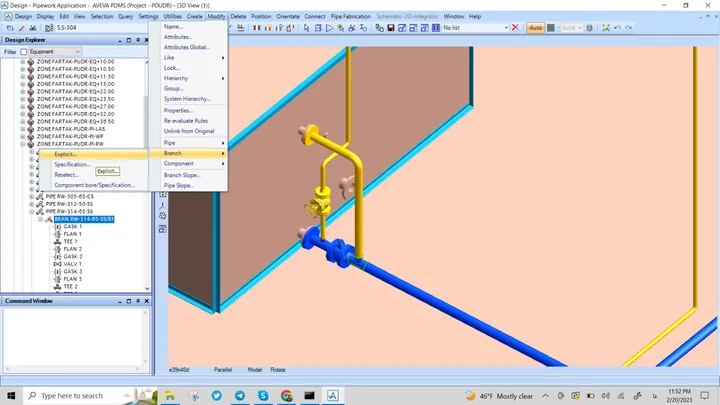Select VALV 1 in the tree
720x405 pixels.
pyautogui.click(x=72, y=264)
